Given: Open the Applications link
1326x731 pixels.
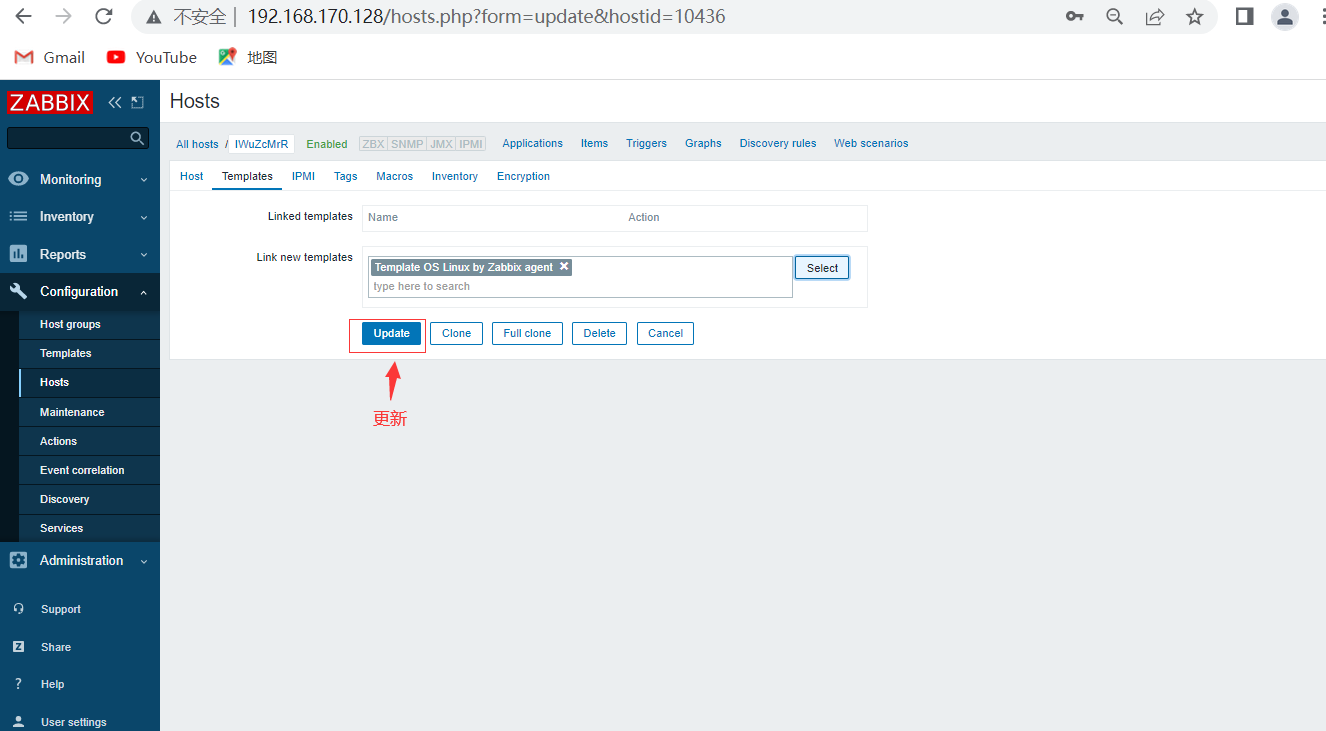Looking at the screenshot, I should click(532, 143).
